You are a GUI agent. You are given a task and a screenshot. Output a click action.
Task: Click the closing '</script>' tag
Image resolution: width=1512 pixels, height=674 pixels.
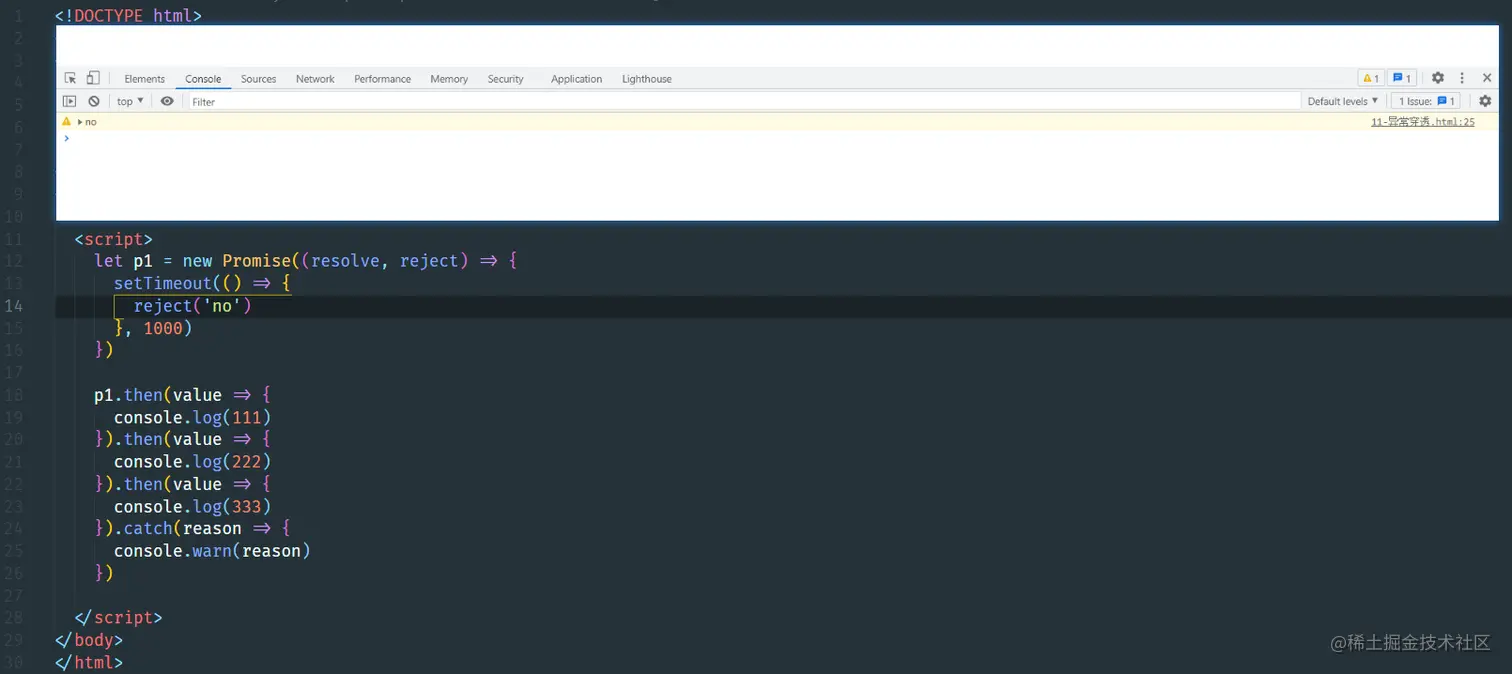[118, 617]
